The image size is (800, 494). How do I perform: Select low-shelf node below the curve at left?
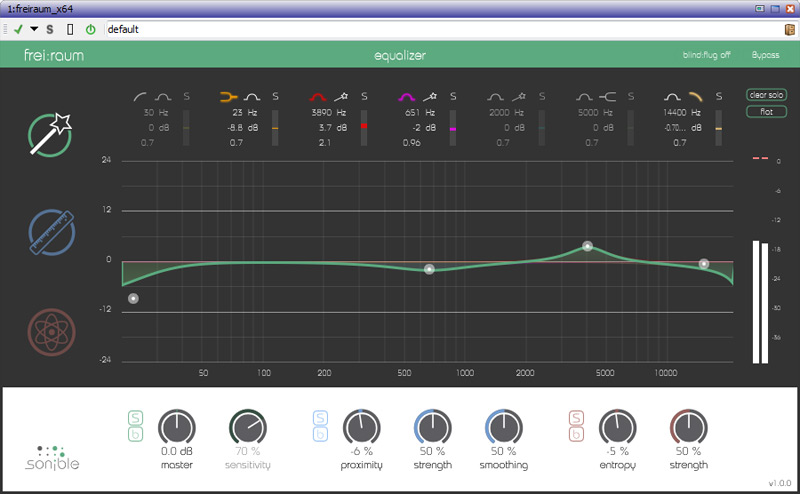pos(133,299)
